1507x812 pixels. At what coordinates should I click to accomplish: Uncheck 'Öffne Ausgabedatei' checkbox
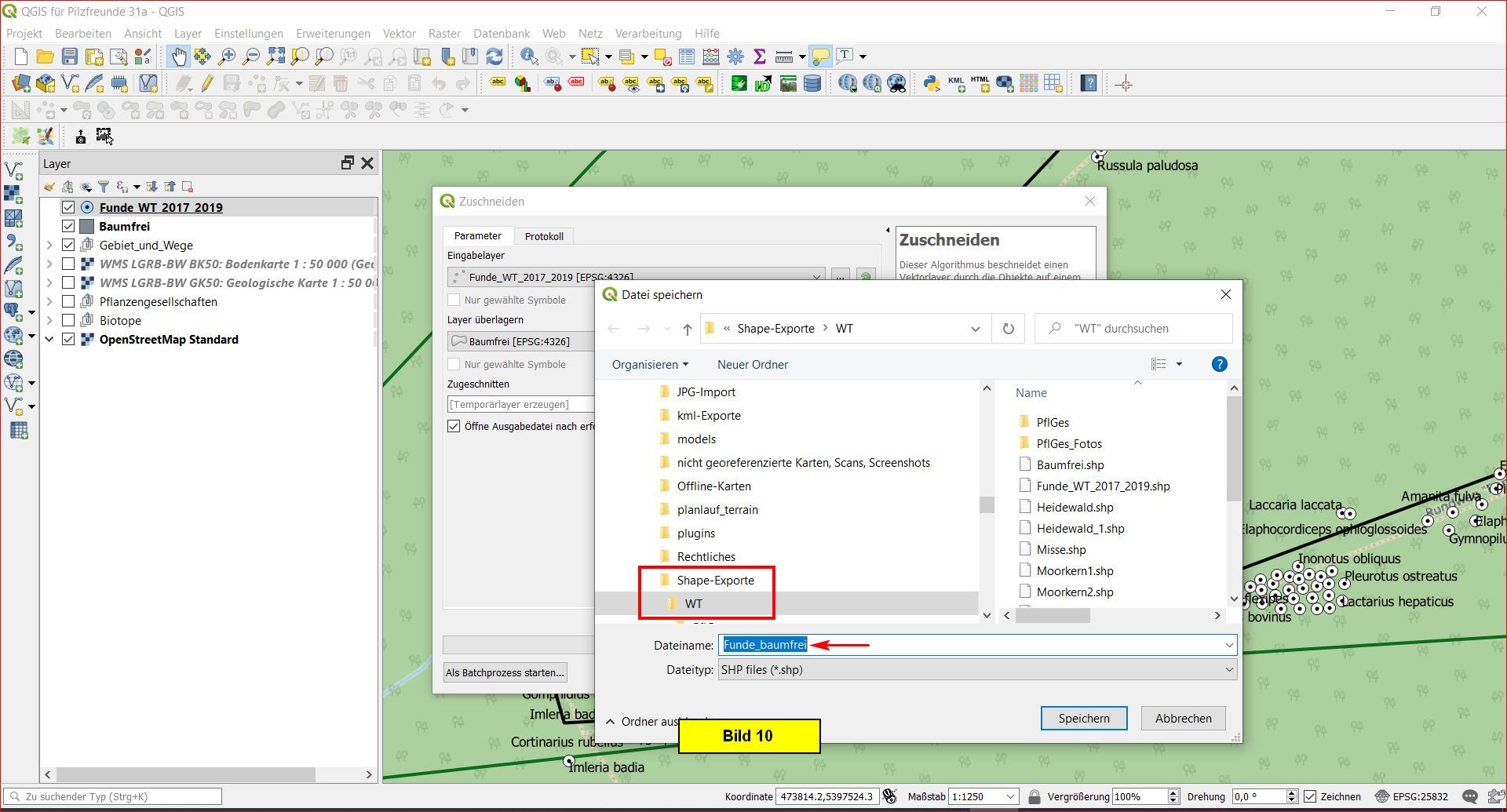pos(454,426)
